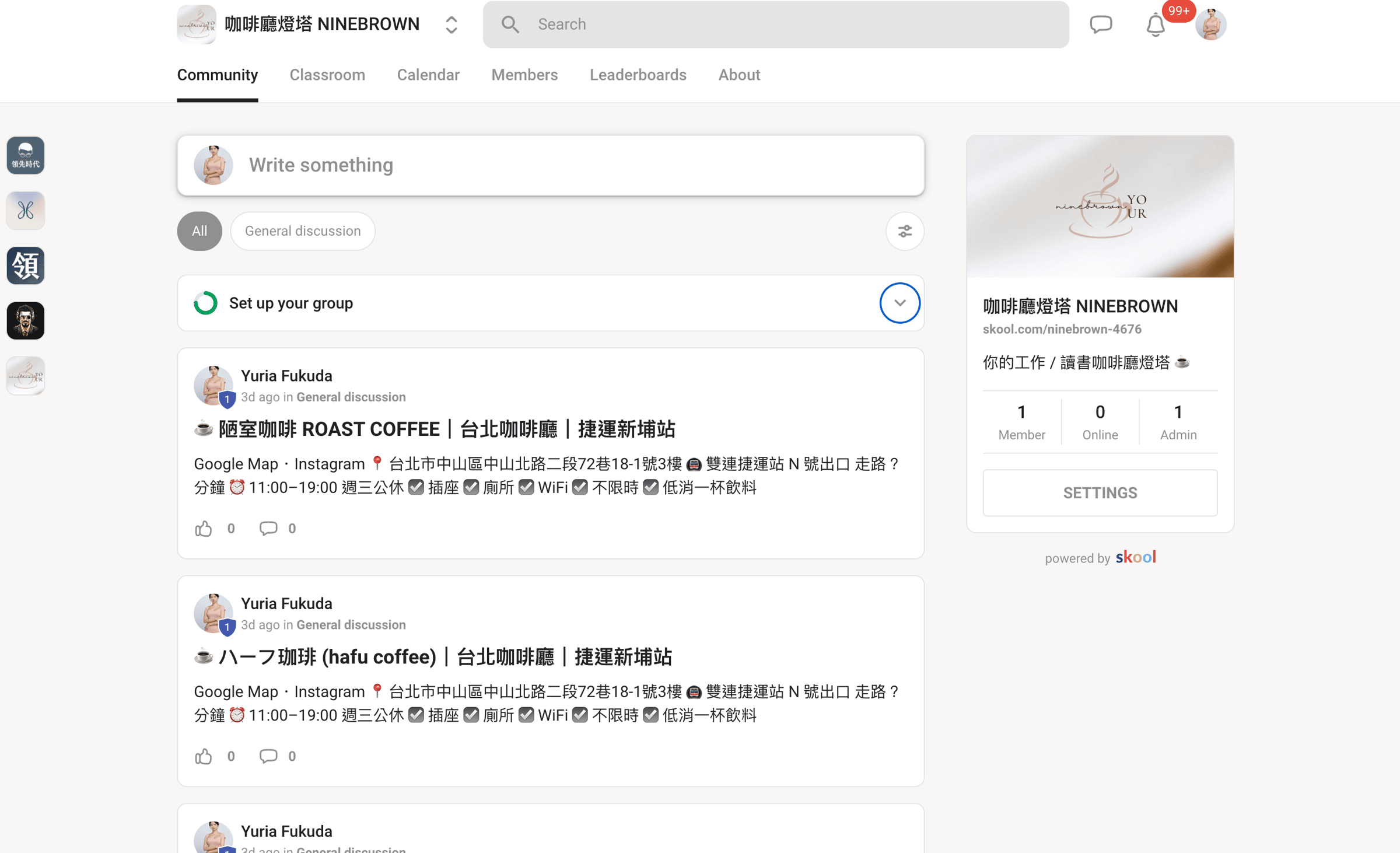
Task: Click the NINEBROWN group logo in the header
Action: 197,25
